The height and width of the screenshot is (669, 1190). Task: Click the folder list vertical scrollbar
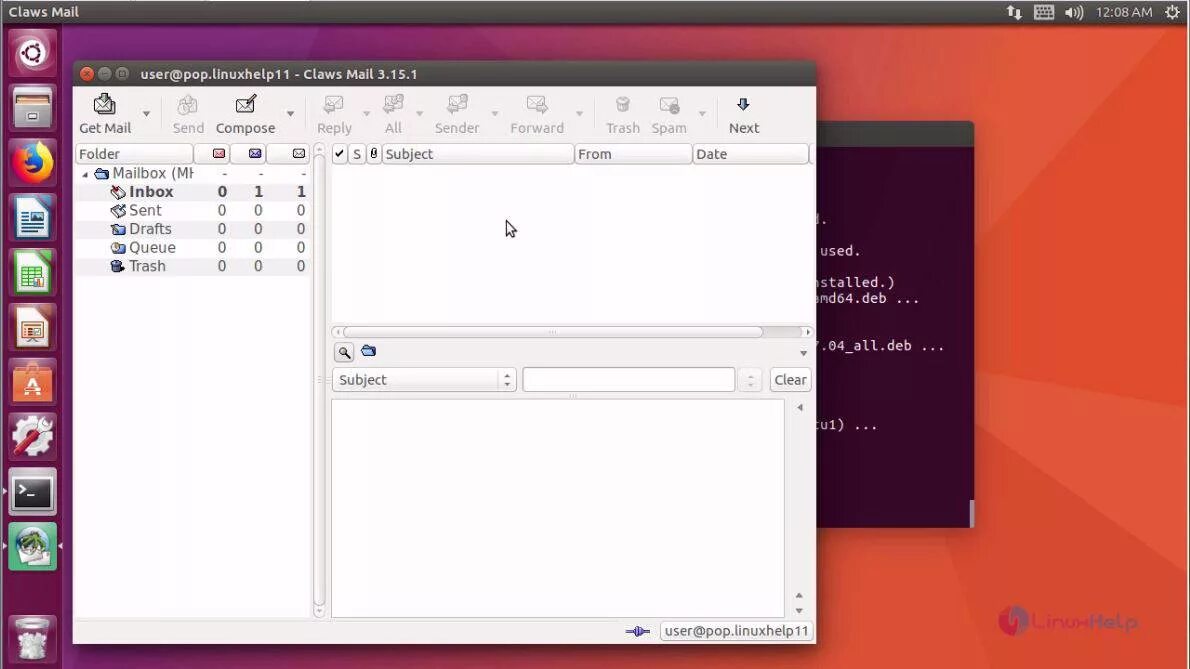point(319,379)
